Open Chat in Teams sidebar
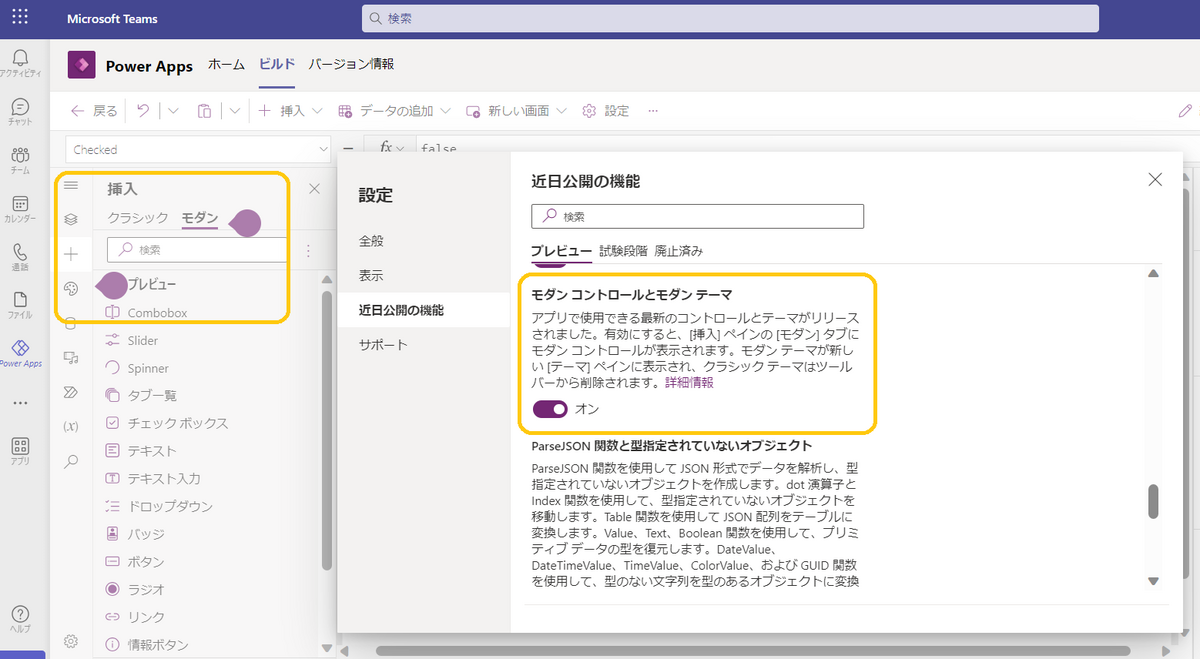The width and height of the screenshot is (1200, 659). 20,111
